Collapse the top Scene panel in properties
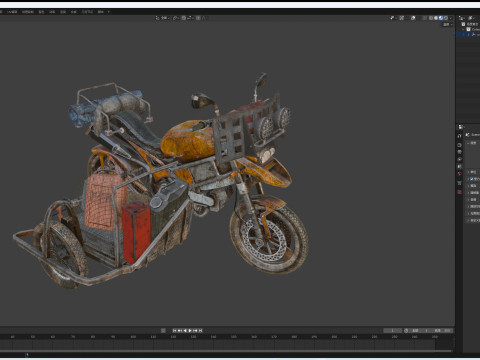The width and height of the screenshot is (480, 360). pos(468,143)
